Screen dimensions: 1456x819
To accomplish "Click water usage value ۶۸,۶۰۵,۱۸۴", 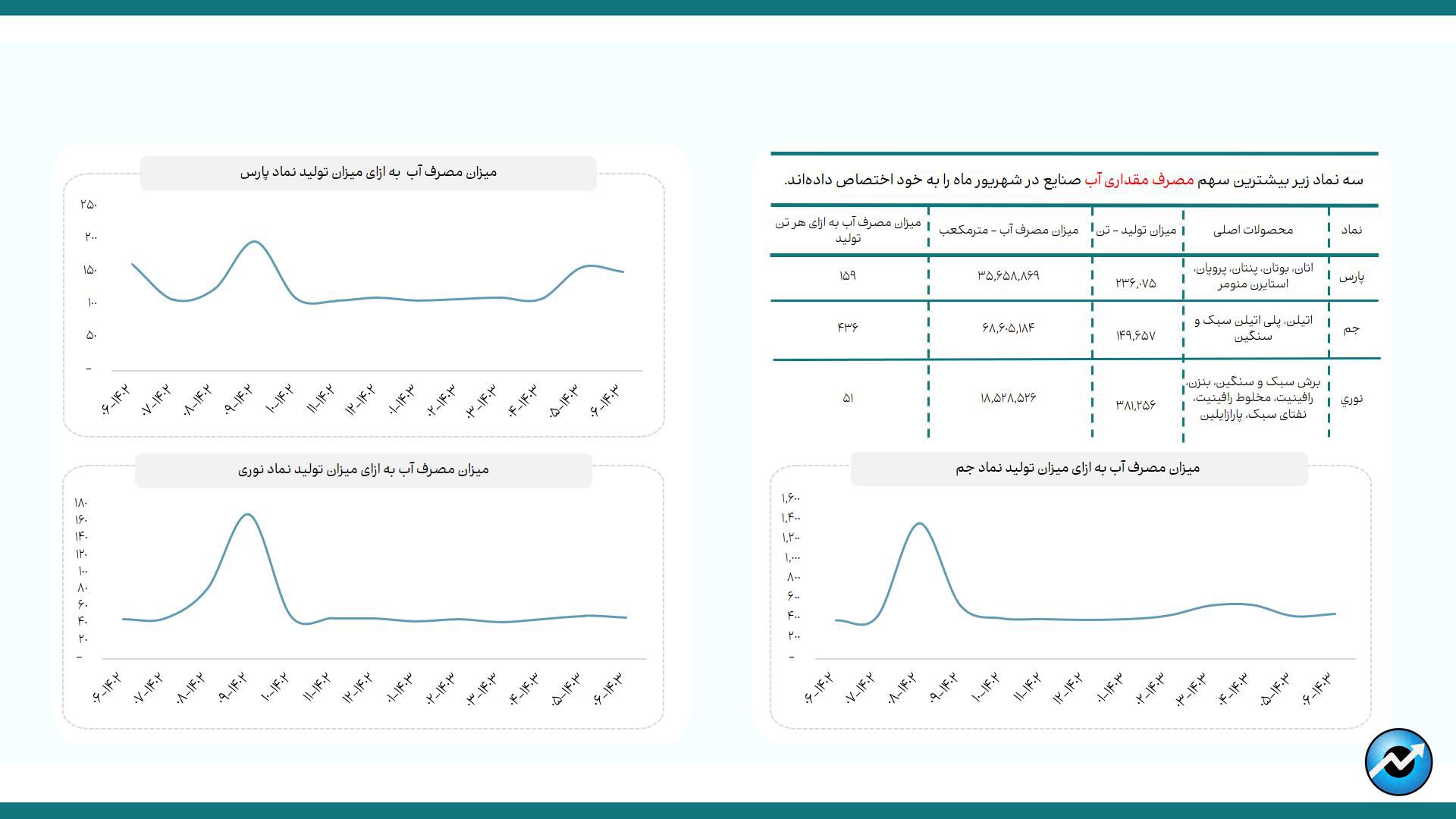I will pyautogui.click(x=1007, y=328).
